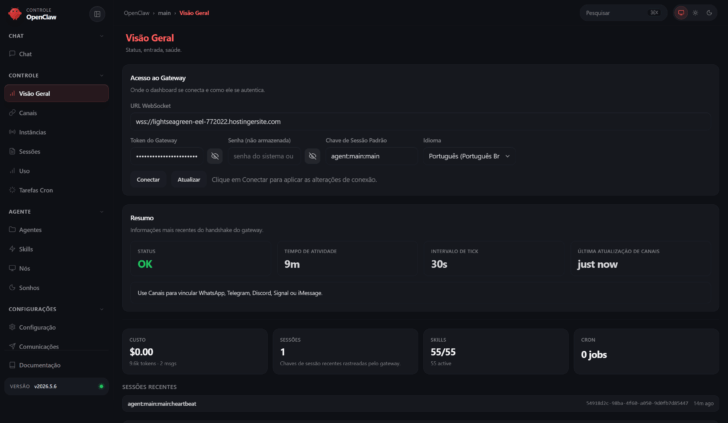Select the system theme monitor icon
Viewport: 728px width, 423px height.
681,13
